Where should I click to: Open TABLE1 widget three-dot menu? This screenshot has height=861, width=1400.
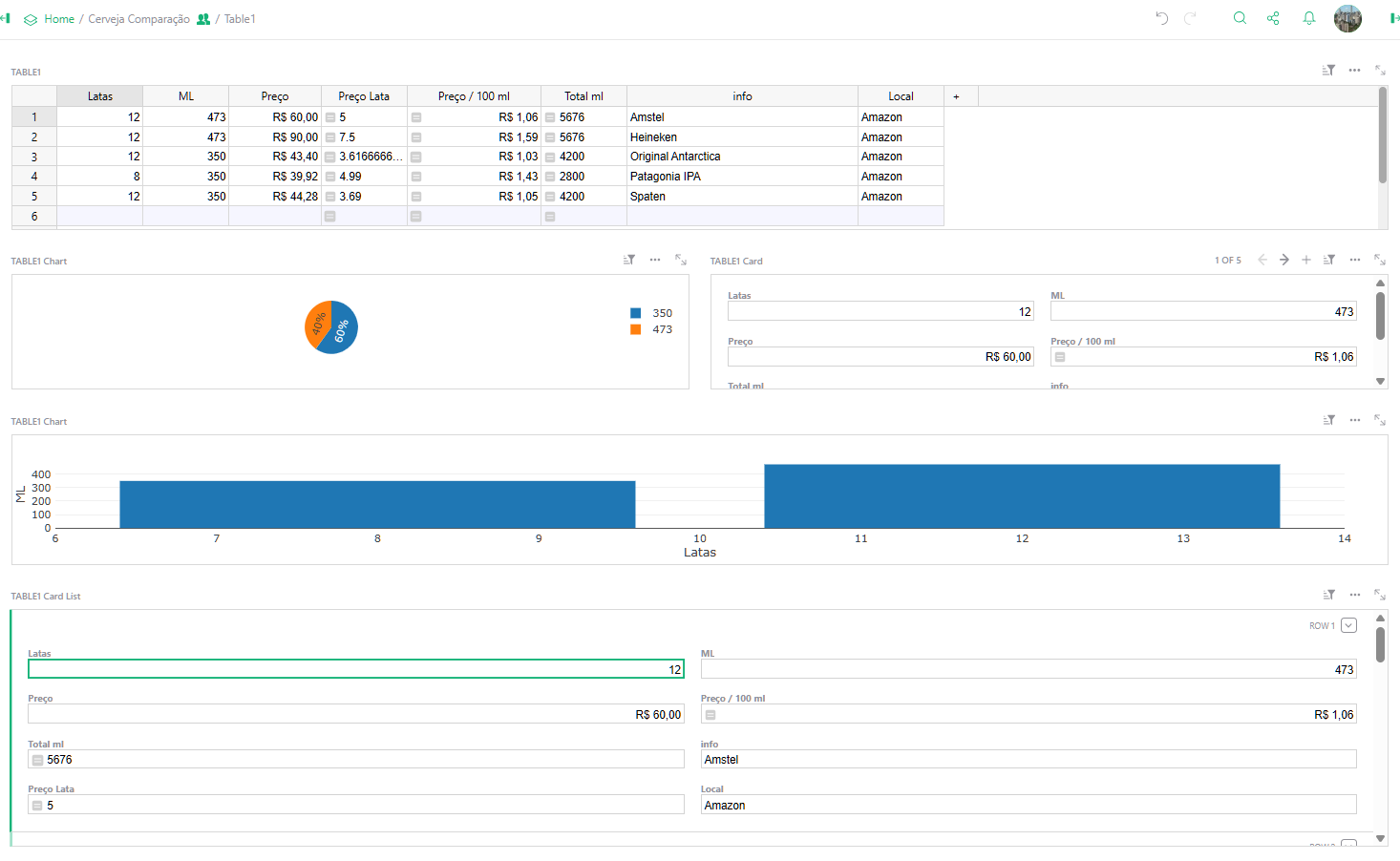1354,71
